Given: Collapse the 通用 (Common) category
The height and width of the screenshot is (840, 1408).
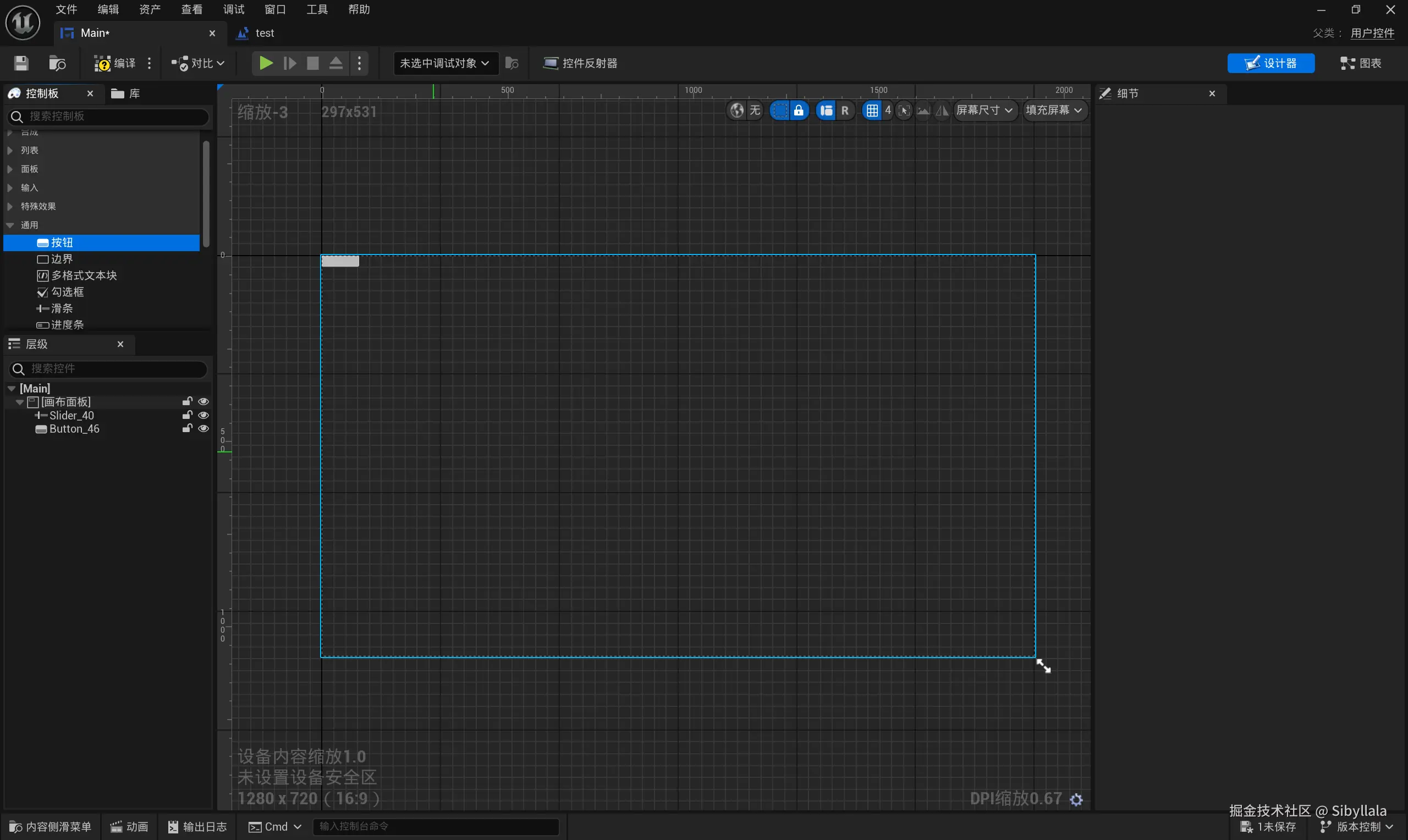Looking at the screenshot, I should point(10,225).
